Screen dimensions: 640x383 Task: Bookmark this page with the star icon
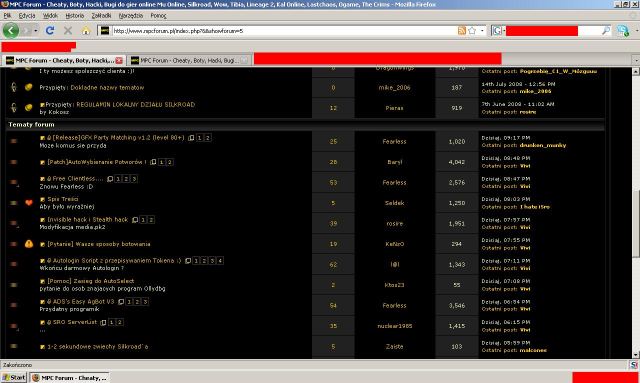[x=472, y=31]
